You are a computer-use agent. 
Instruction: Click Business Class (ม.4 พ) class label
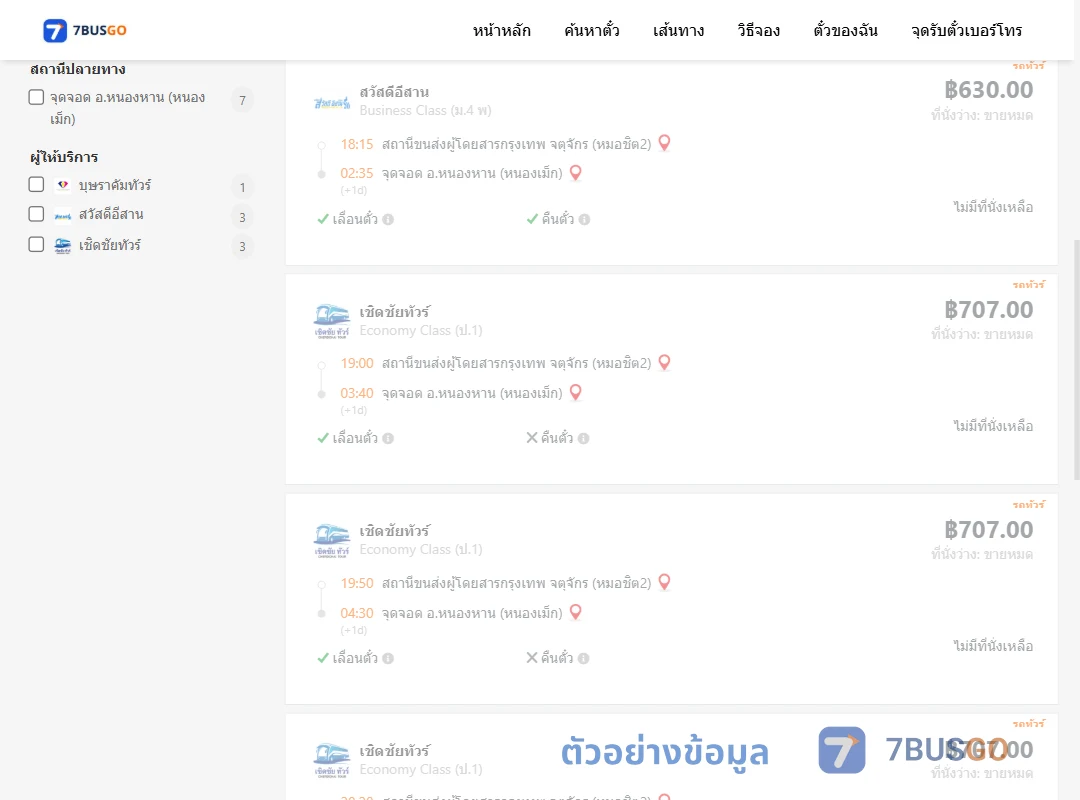(x=426, y=110)
